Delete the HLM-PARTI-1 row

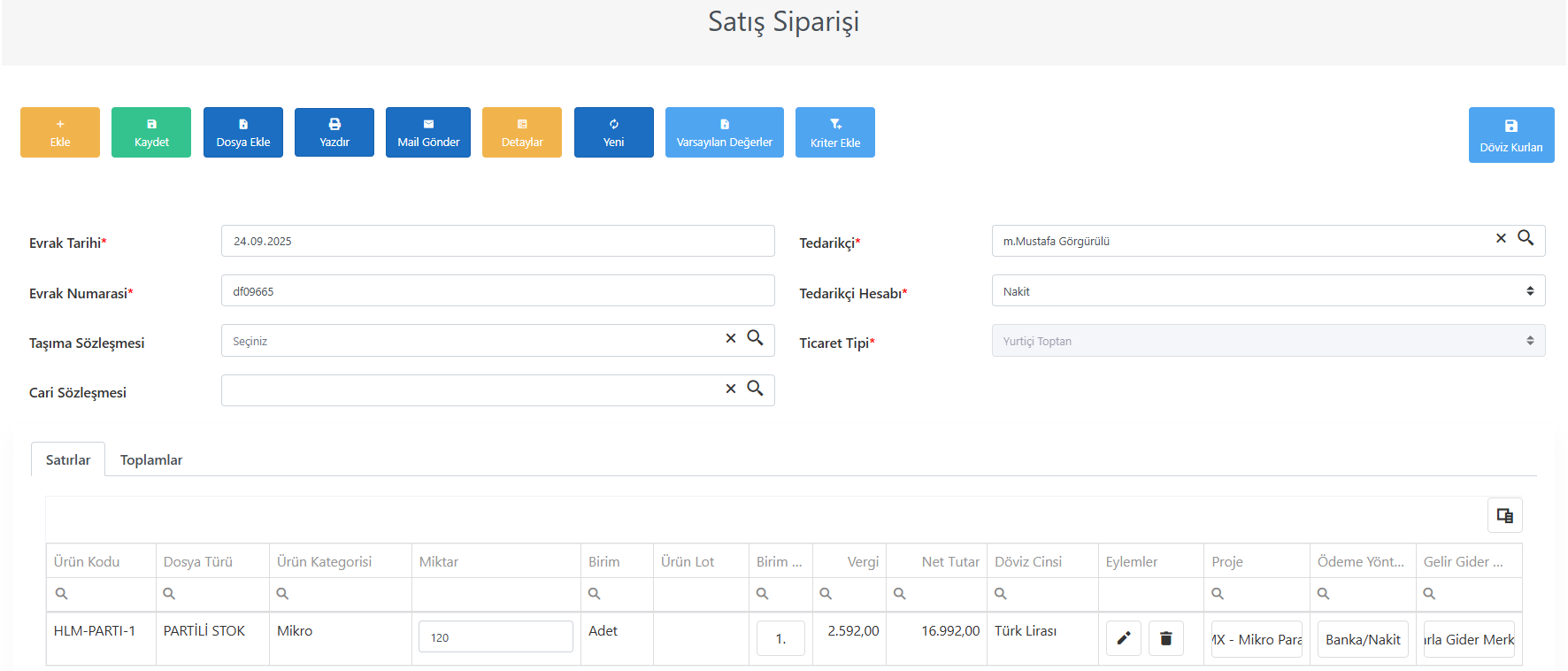pyautogui.click(x=1166, y=638)
